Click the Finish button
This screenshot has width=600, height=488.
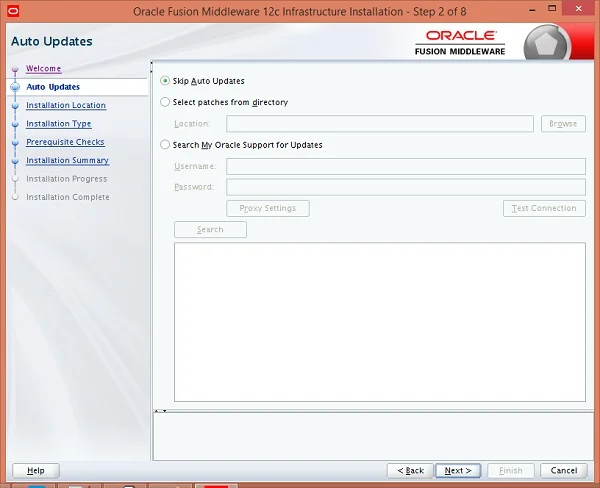[x=510, y=470]
